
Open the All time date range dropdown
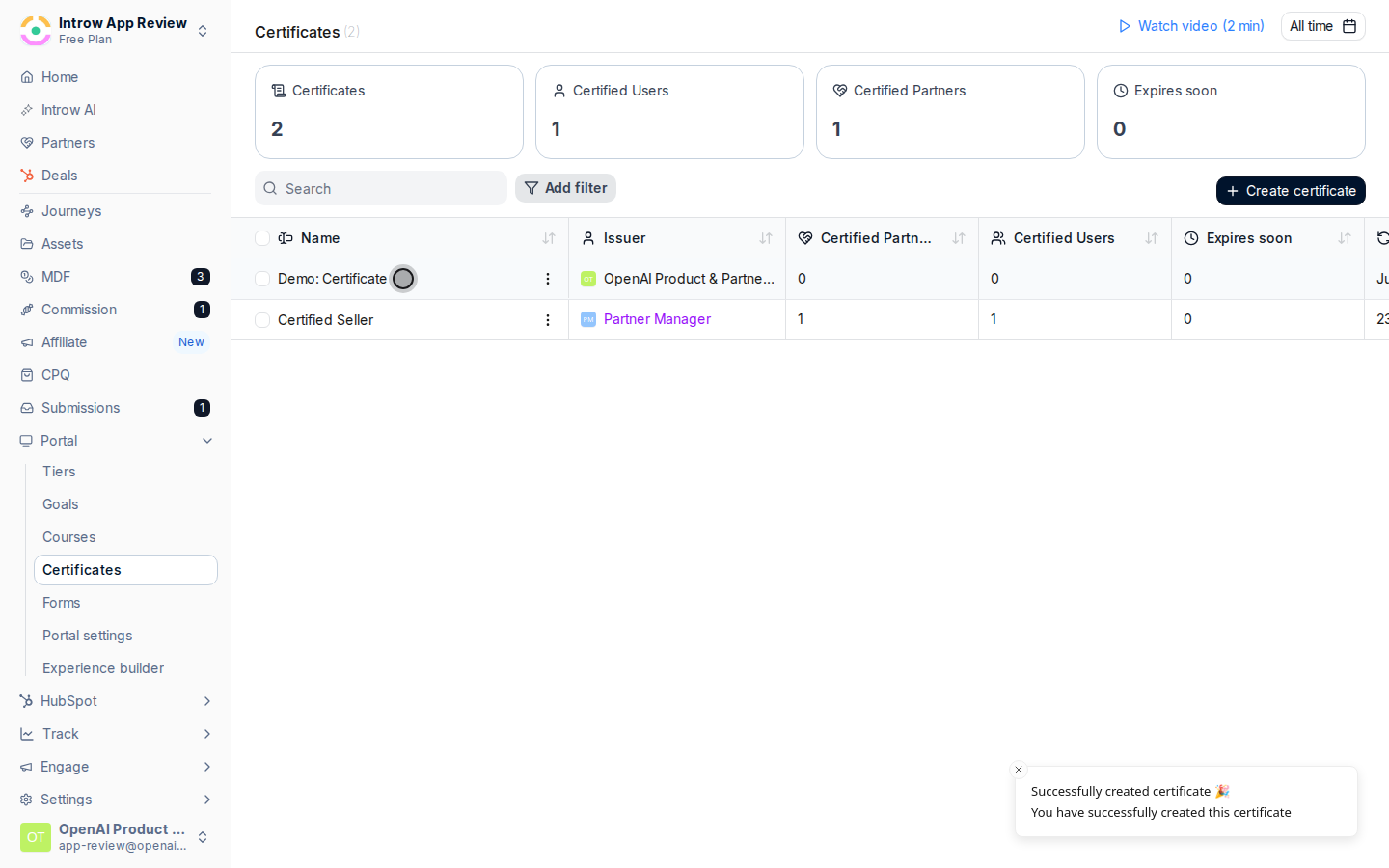tap(1322, 26)
